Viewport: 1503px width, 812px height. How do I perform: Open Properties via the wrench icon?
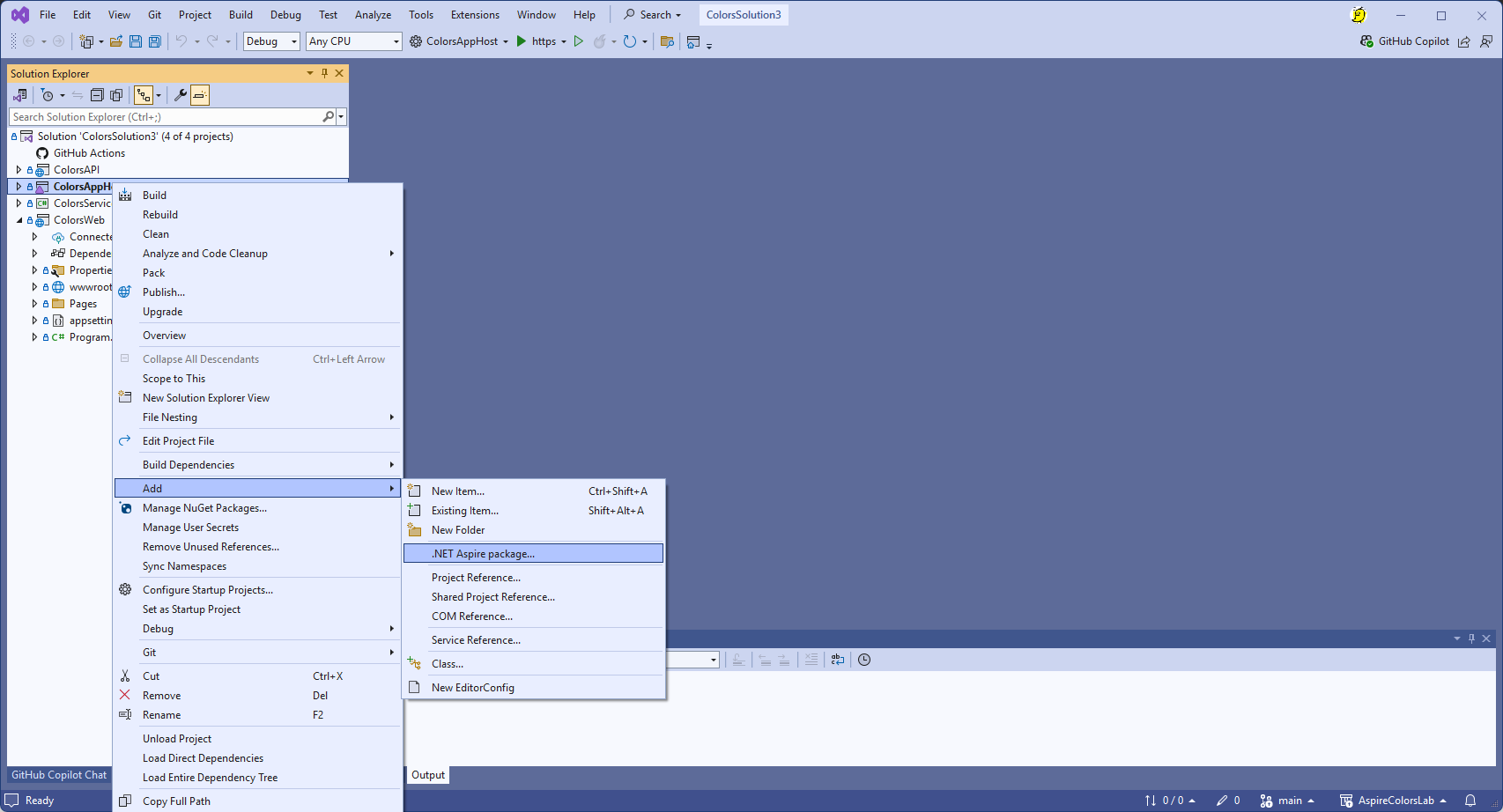point(181,95)
